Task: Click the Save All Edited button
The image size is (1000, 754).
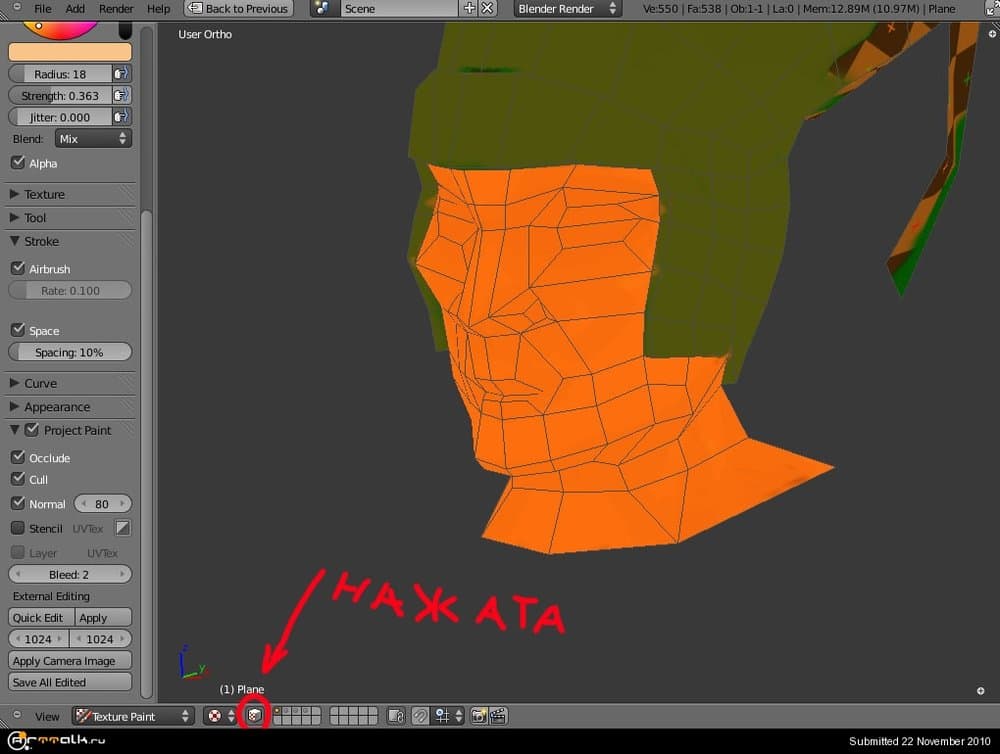Action: pyautogui.click(x=70, y=682)
